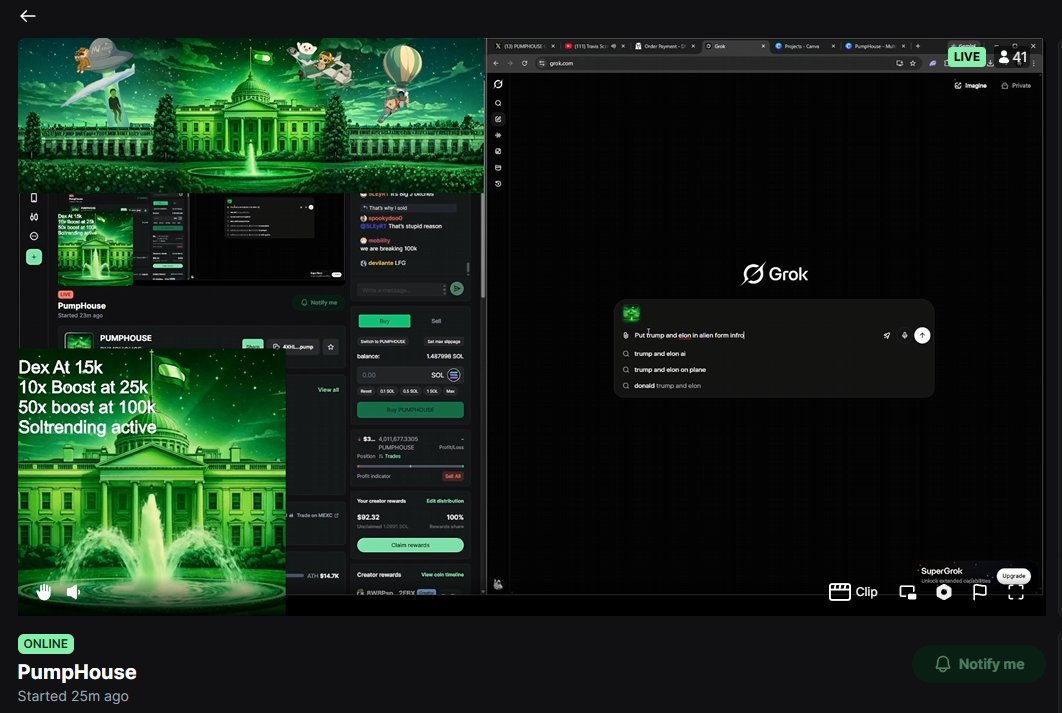This screenshot has height=713, width=1062.
Task: Copy the 4XHL...pump contract address
Action: (293, 347)
